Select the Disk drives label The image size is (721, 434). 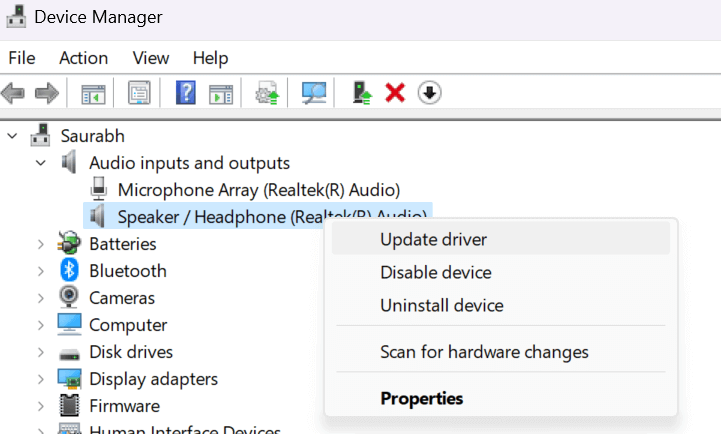tap(131, 352)
